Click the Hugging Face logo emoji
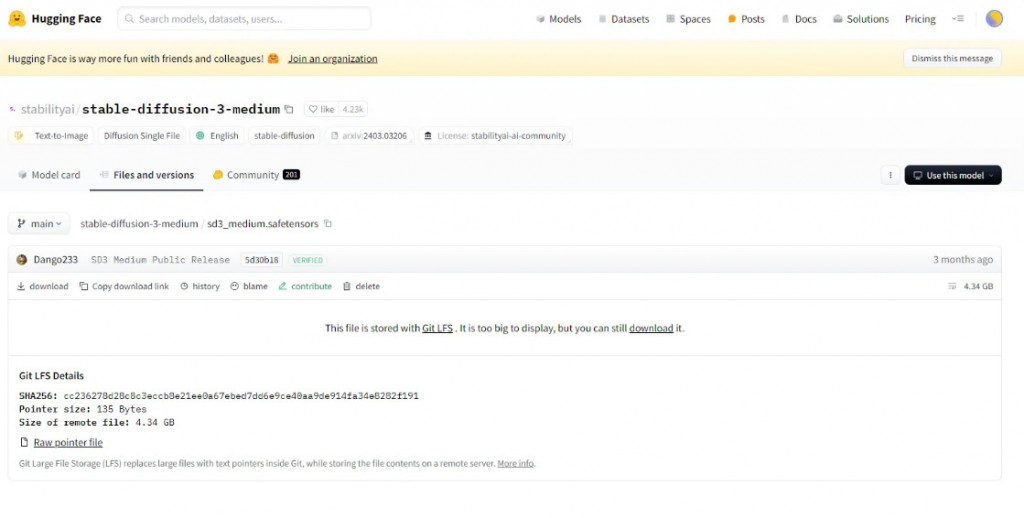1024x518 pixels. pyautogui.click(x=16, y=19)
